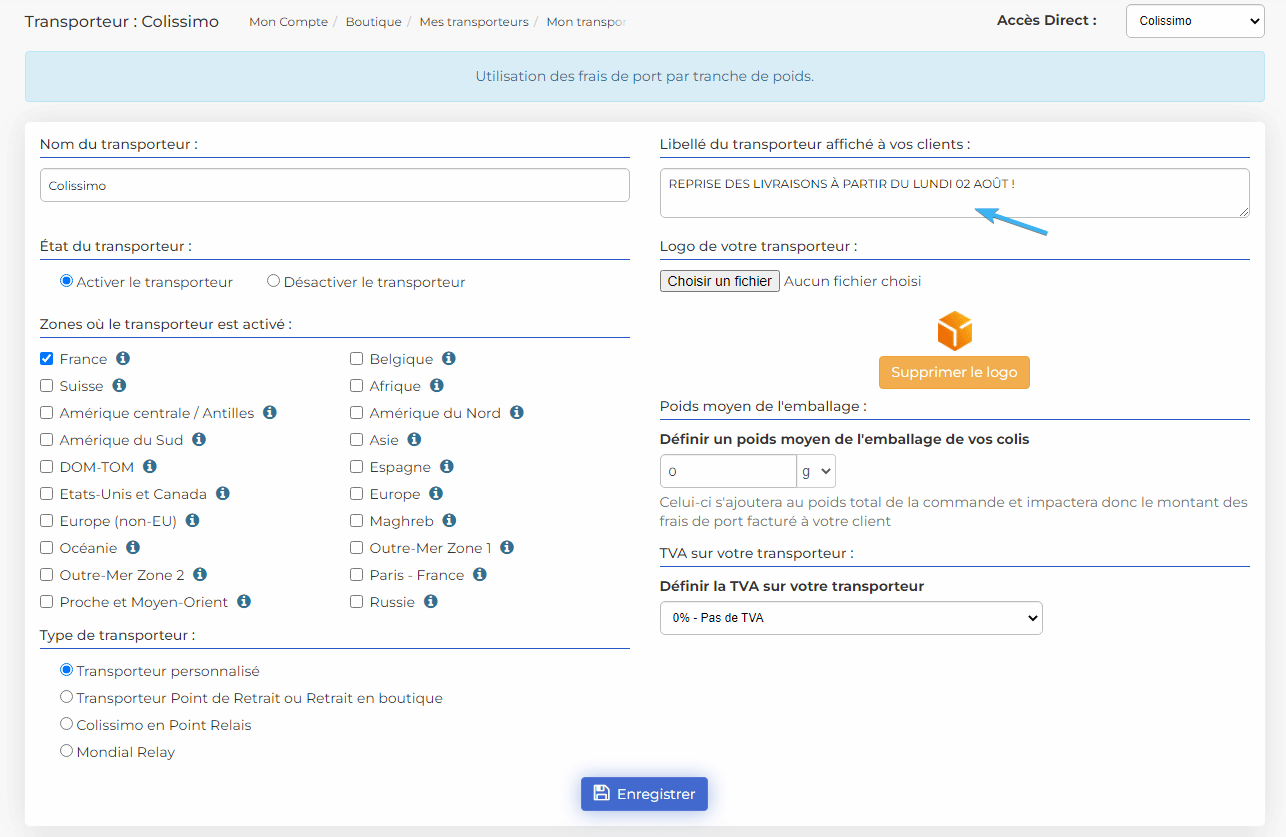The height and width of the screenshot is (837, 1286).
Task: Click Supprimer le logo button
Action: coord(954,372)
